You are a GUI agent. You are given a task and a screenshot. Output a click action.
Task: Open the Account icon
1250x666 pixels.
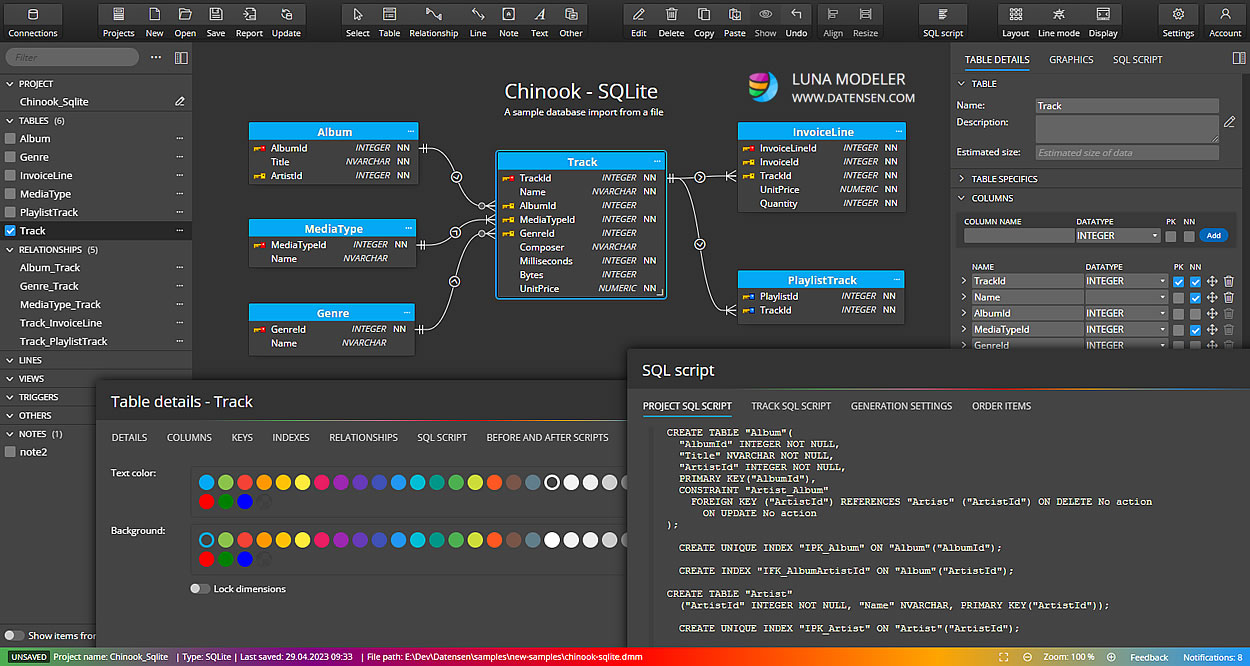pyautogui.click(x=1226, y=19)
